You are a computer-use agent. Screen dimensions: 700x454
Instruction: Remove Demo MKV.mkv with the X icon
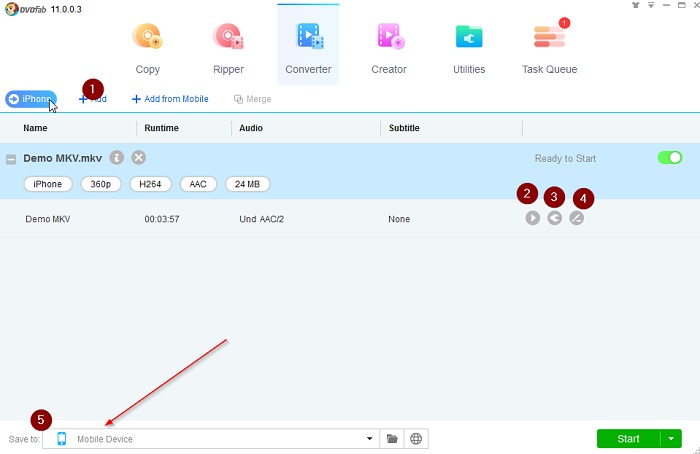coord(138,158)
